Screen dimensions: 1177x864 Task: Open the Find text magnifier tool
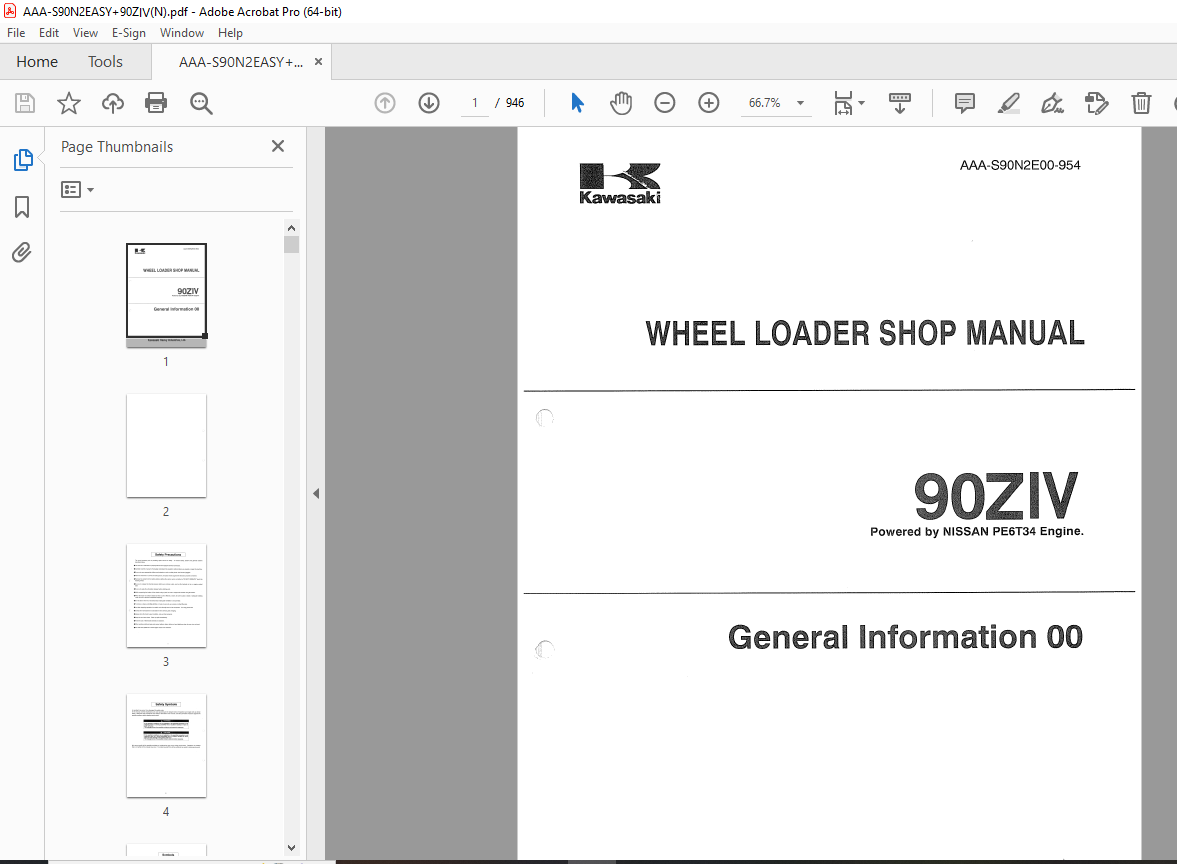coord(201,103)
